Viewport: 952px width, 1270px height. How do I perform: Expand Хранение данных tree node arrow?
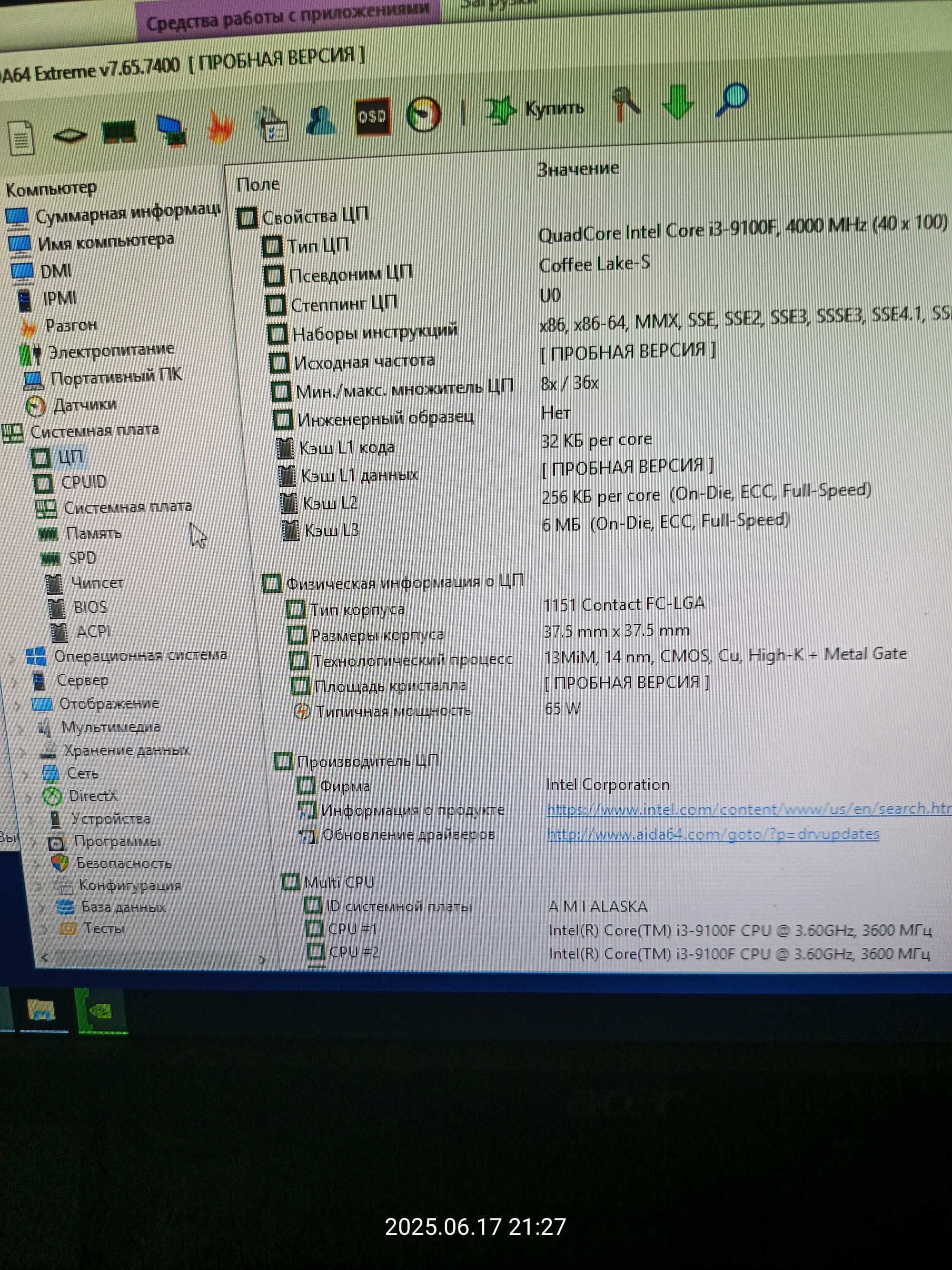[23, 752]
